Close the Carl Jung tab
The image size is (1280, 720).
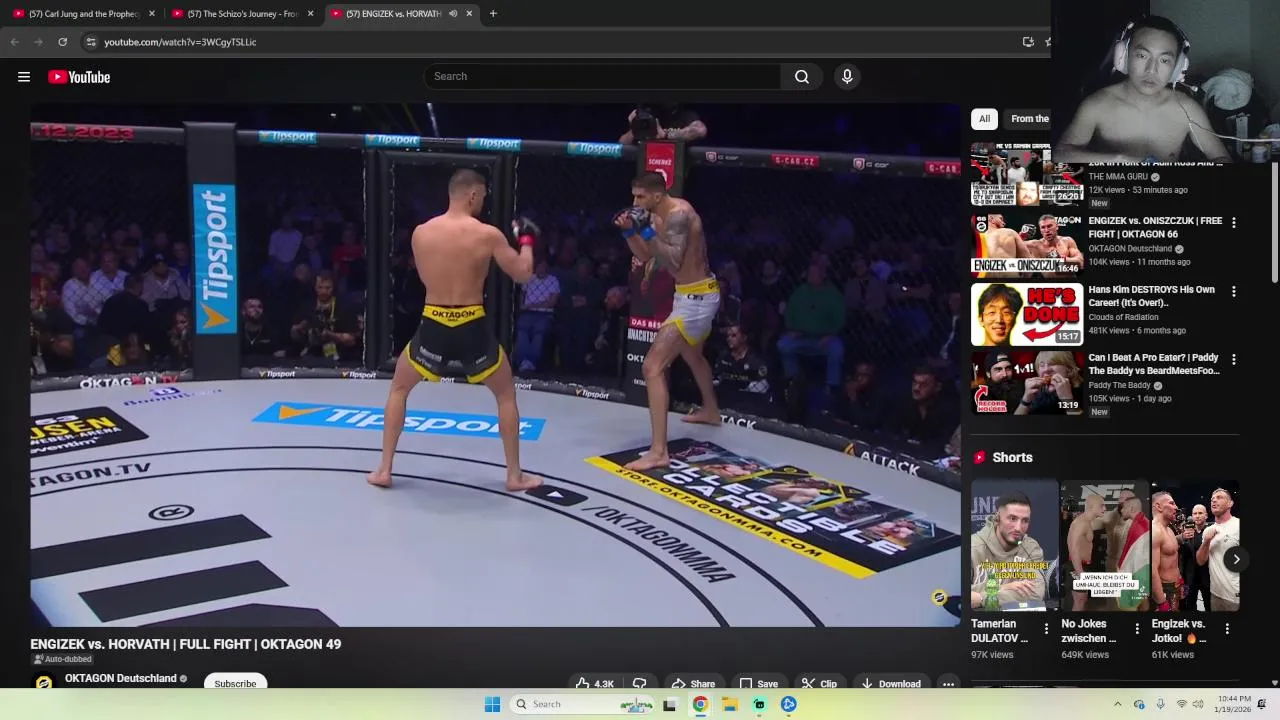152,14
